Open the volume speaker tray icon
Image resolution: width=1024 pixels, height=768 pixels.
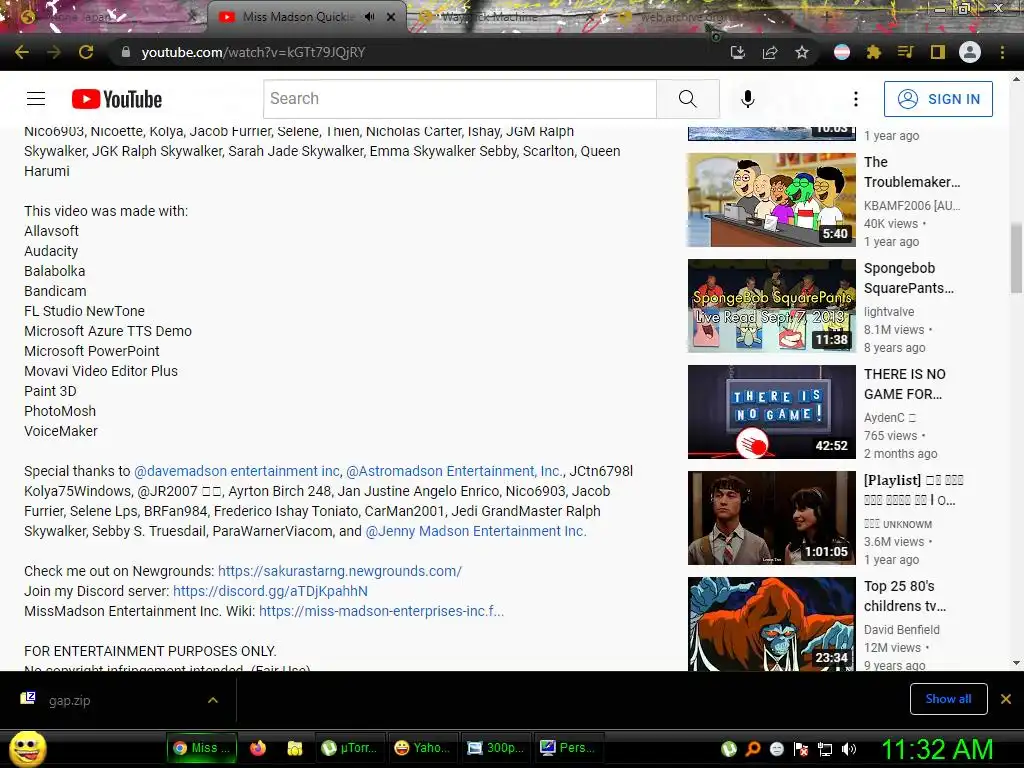[849, 749]
